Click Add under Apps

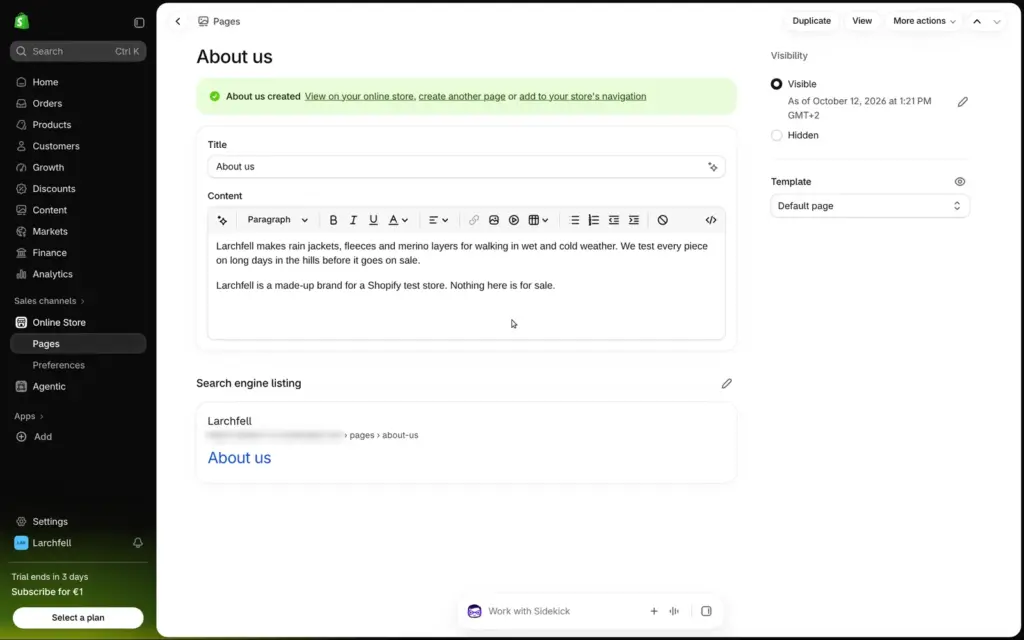(78, 437)
